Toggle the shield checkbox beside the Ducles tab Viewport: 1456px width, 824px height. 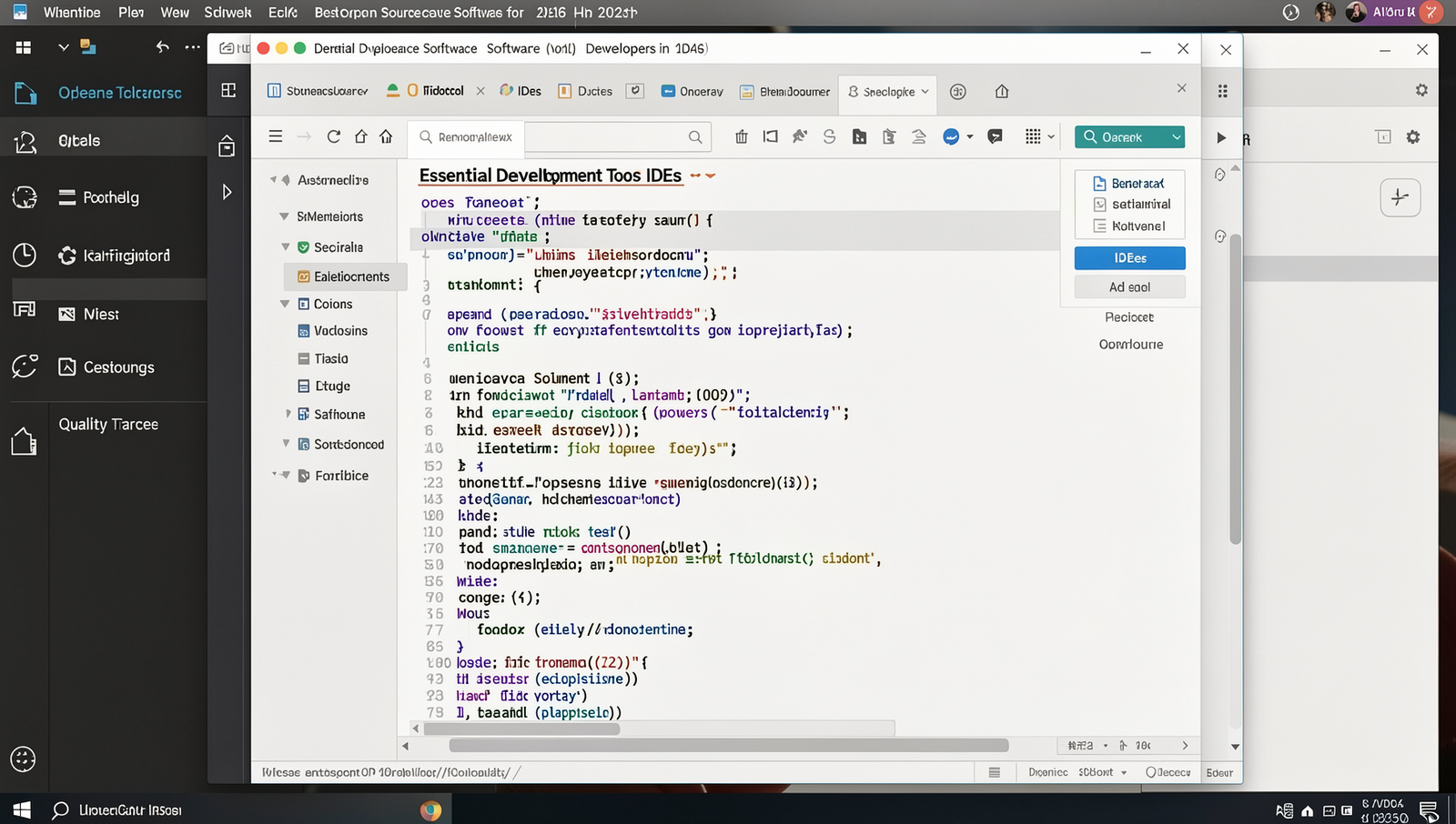coord(636,91)
